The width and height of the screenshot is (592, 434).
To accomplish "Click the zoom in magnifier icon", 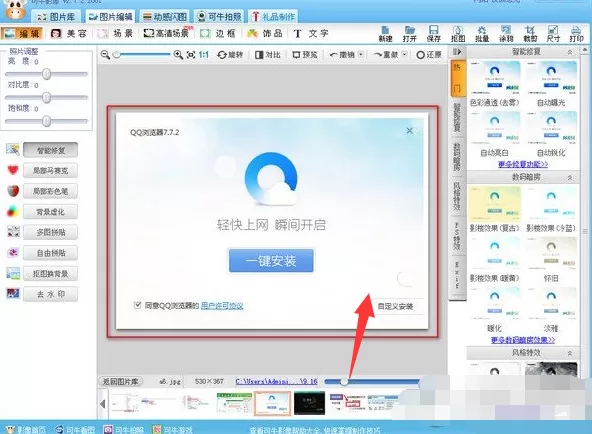I will tap(178, 55).
